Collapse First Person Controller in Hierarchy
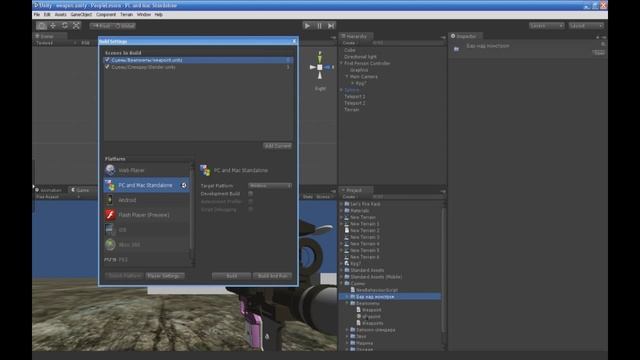Viewport: 640px width, 360px height. click(x=342, y=63)
